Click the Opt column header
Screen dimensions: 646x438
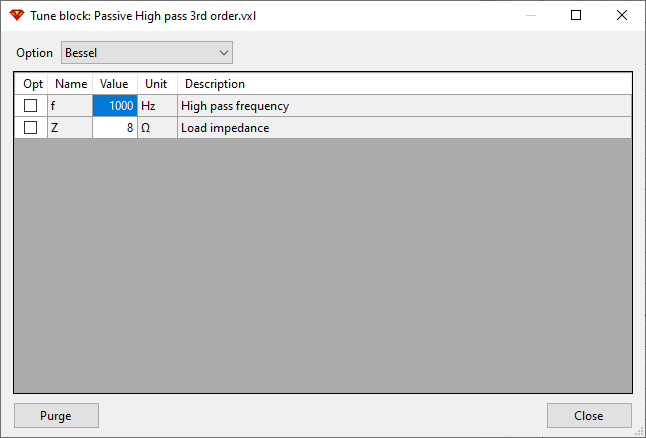point(32,84)
